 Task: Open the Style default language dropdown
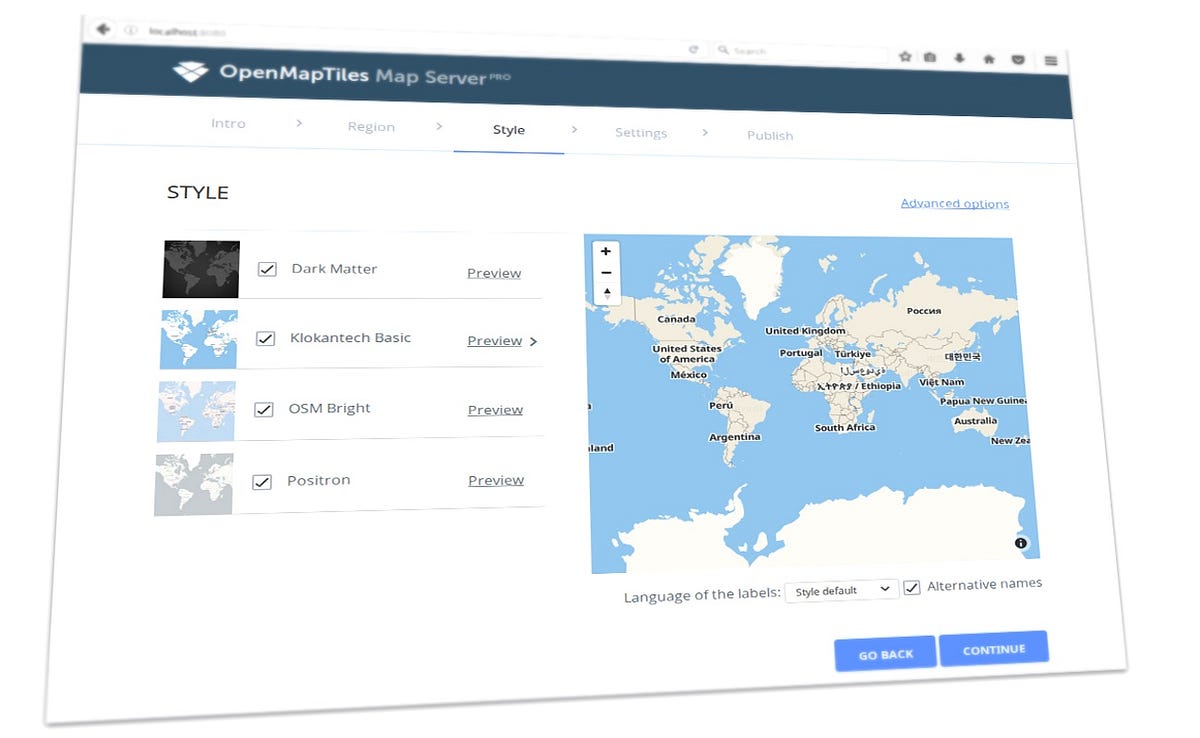pos(840,591)
